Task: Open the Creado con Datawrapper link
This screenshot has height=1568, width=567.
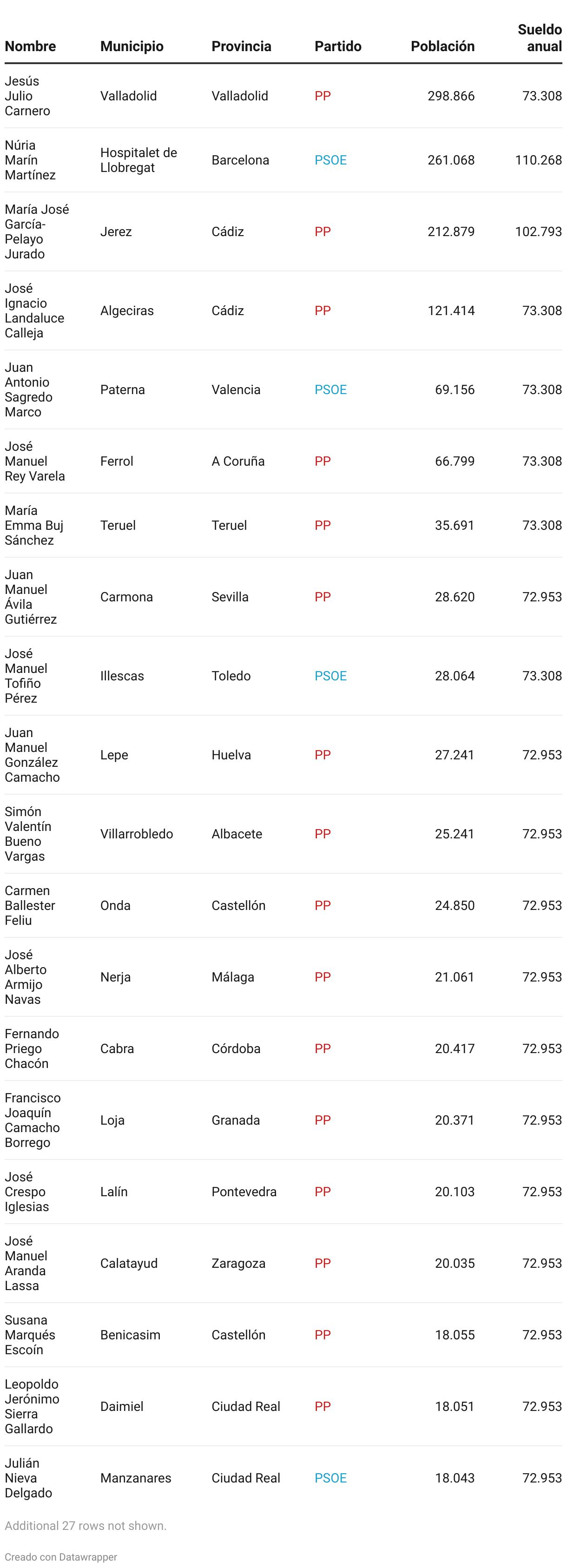Action: [x=61, y=1556]
